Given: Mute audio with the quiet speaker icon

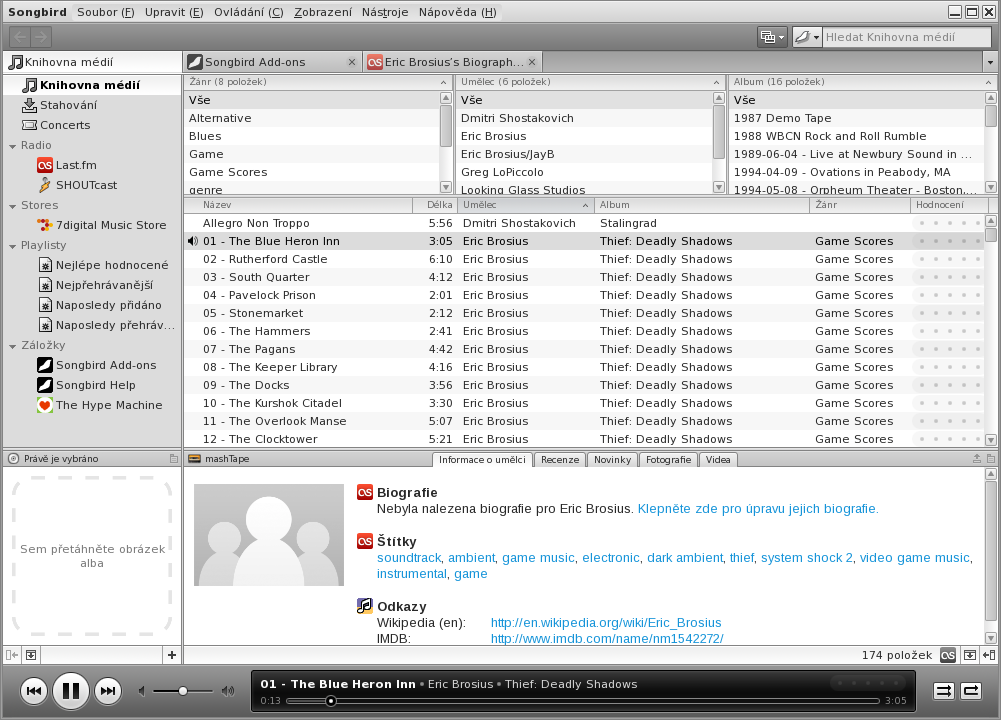Looking at the screenshot, I should tap(142, 691).
